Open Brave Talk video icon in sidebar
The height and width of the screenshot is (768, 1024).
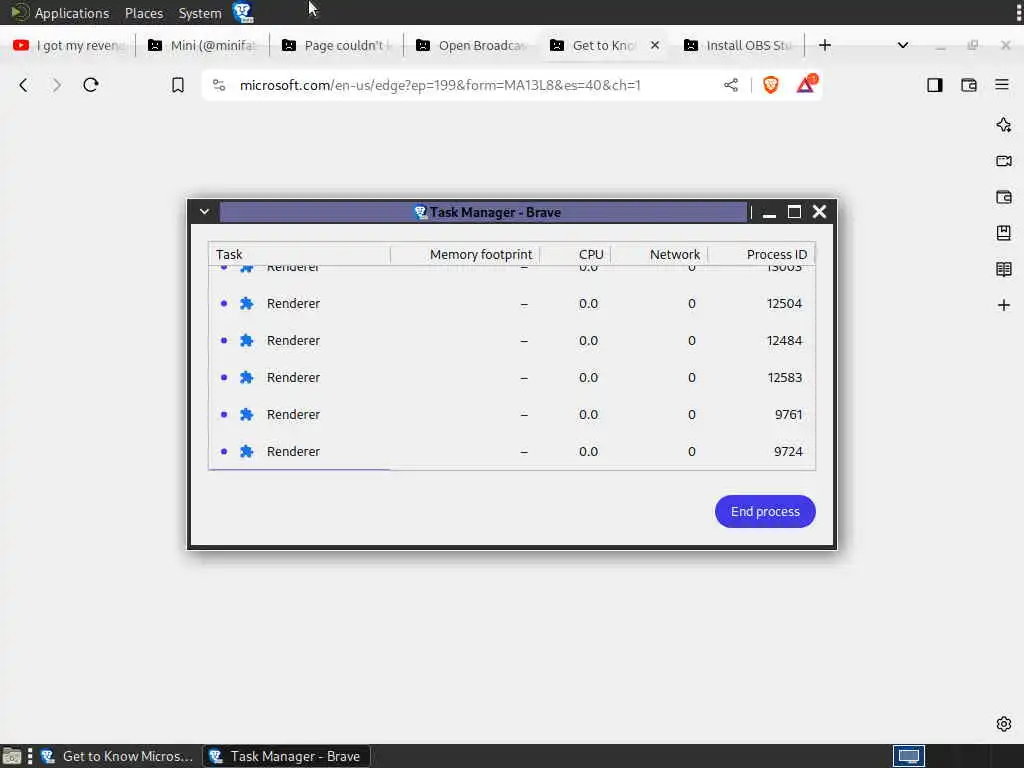point(1004,161)
